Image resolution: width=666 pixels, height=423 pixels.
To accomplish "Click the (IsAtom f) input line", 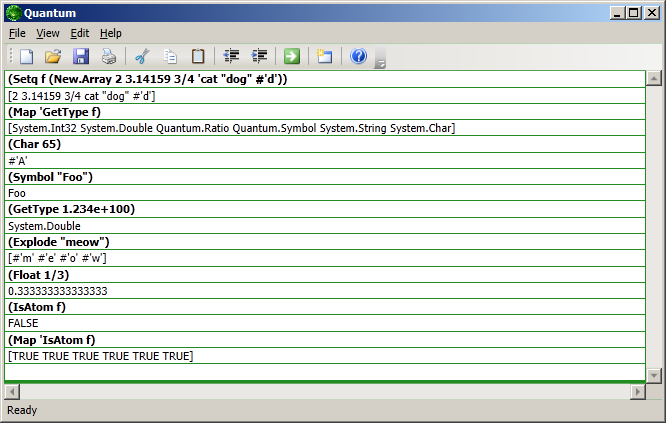I will [x=325, y=307].
